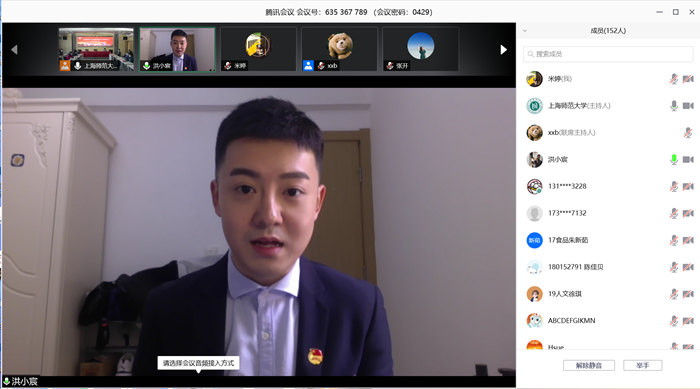Click the 解除静音 unmute button
Screen dimensions: 700x389
[x=589, y=365]
